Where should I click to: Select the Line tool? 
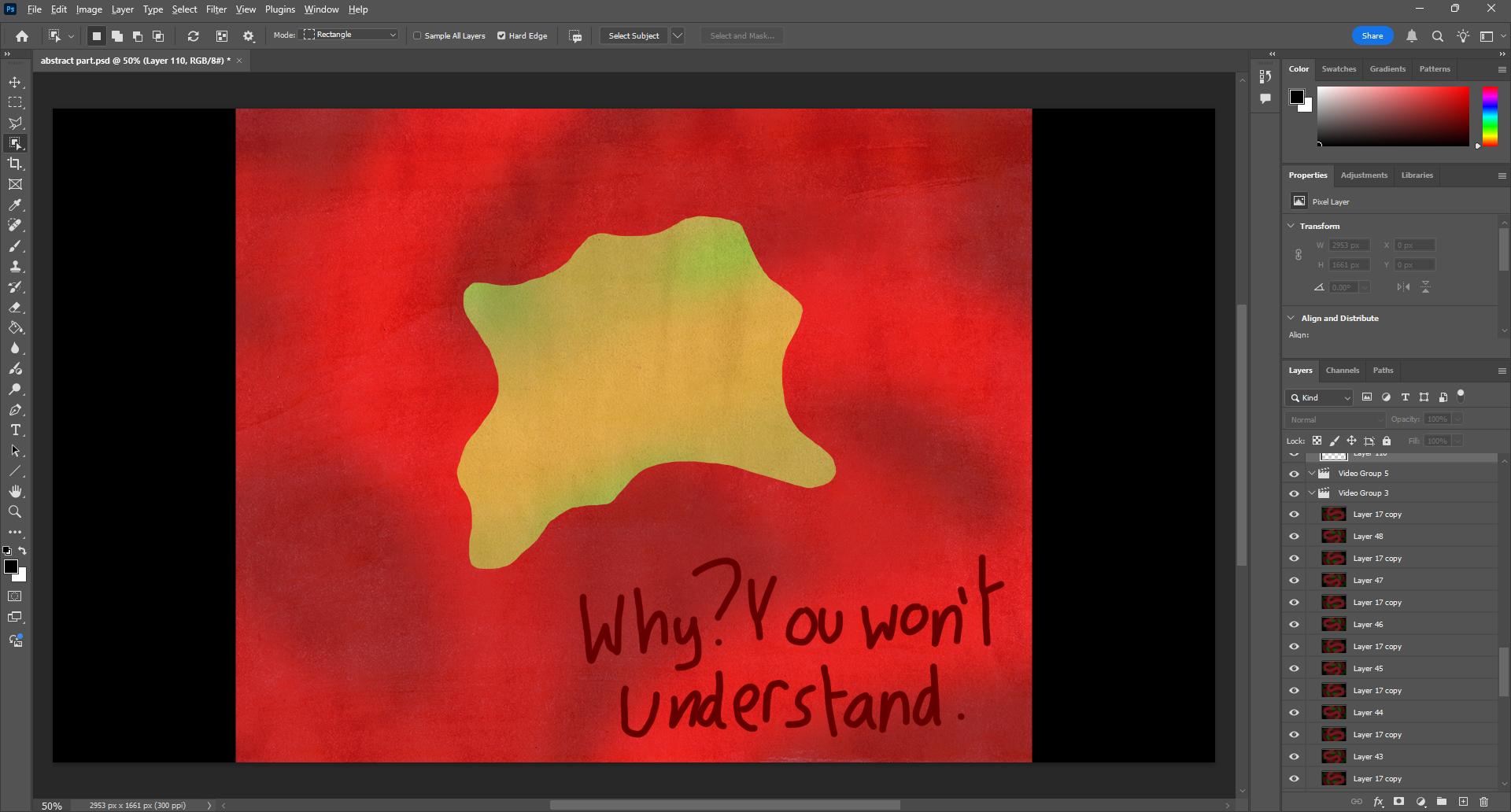click(x=15, y=471)
